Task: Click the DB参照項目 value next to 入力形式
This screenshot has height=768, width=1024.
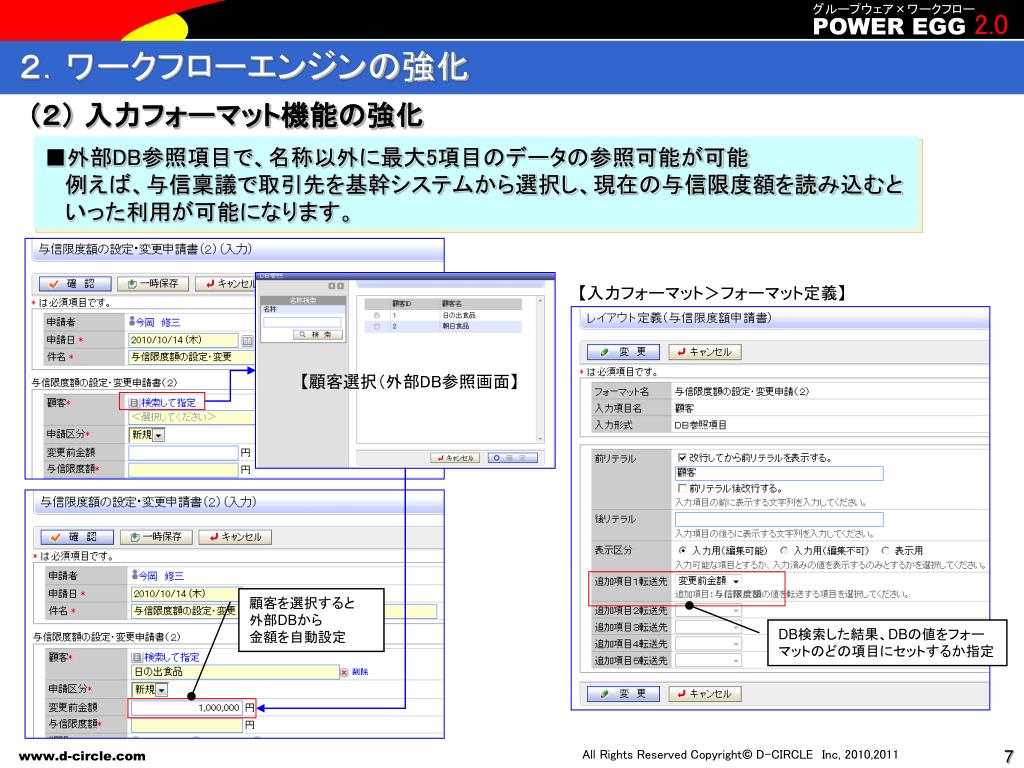Action: point(701,425)
